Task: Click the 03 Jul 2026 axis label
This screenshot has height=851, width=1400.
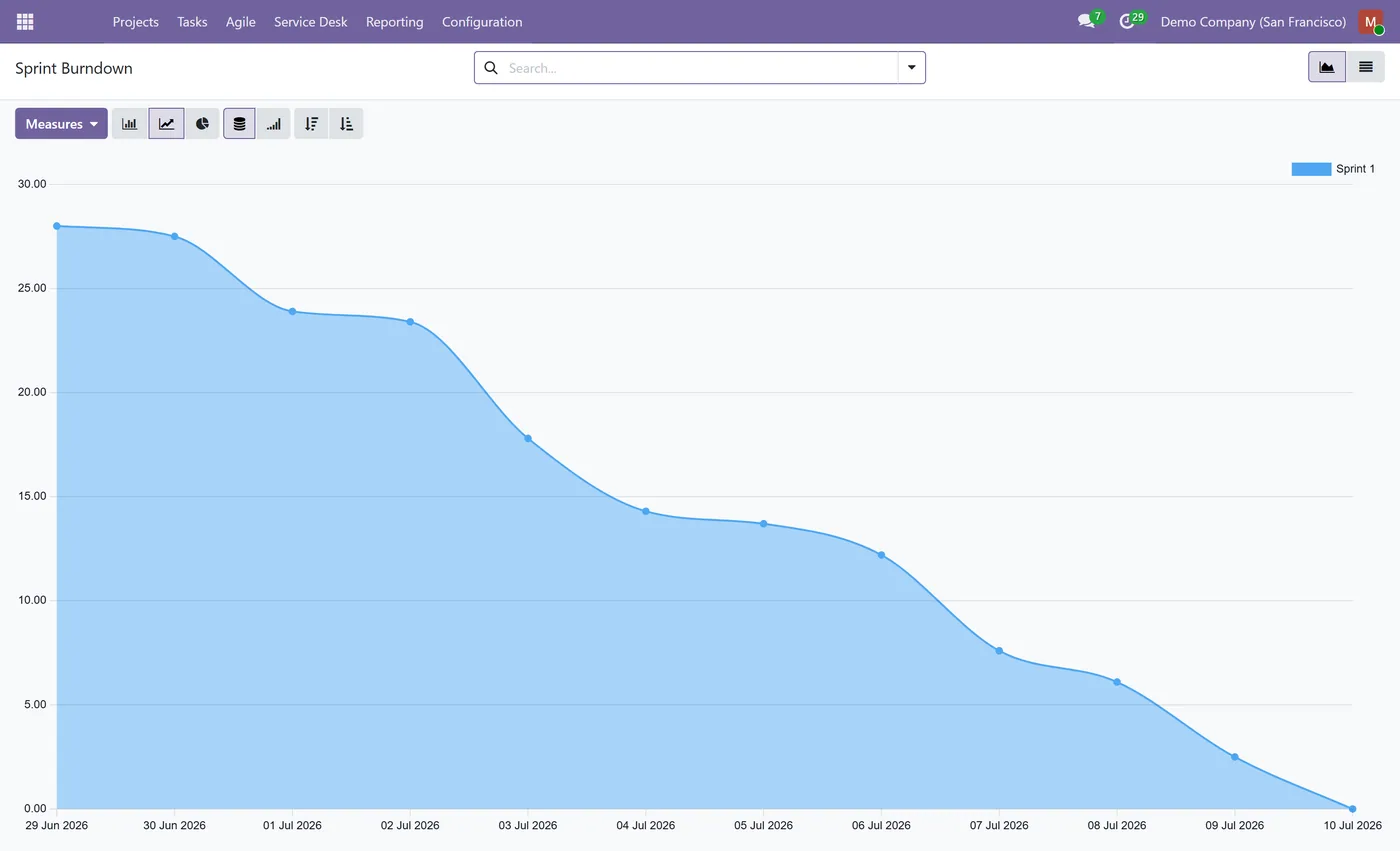Action: [x=528, y=825]
